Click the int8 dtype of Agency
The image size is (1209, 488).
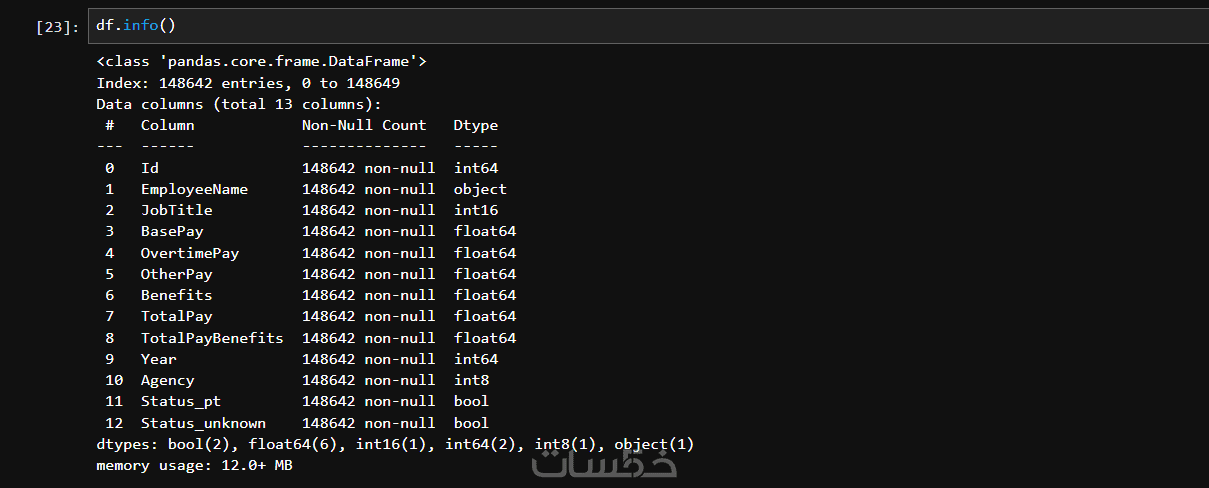point(471,380)
